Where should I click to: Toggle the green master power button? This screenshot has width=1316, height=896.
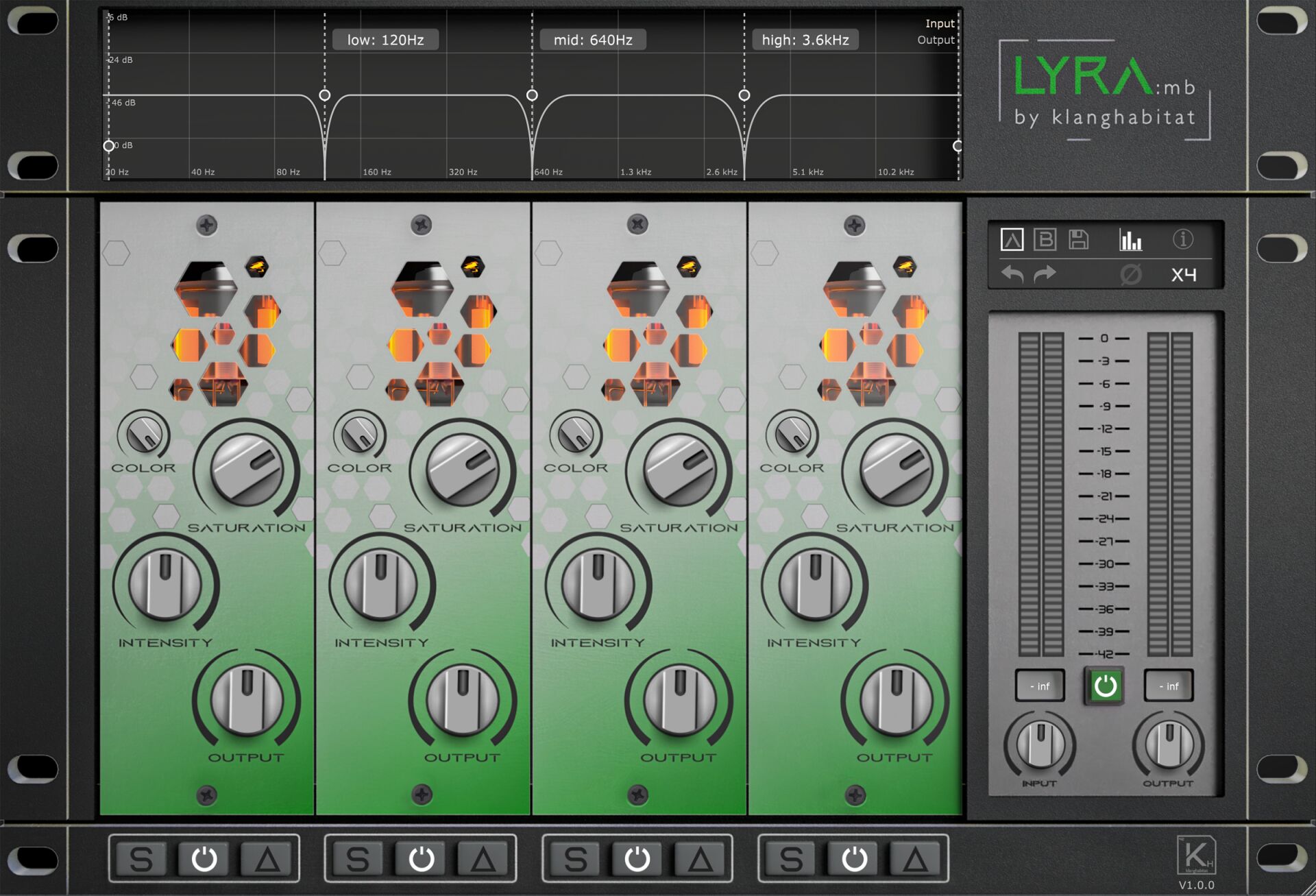tap(1104, 685)
